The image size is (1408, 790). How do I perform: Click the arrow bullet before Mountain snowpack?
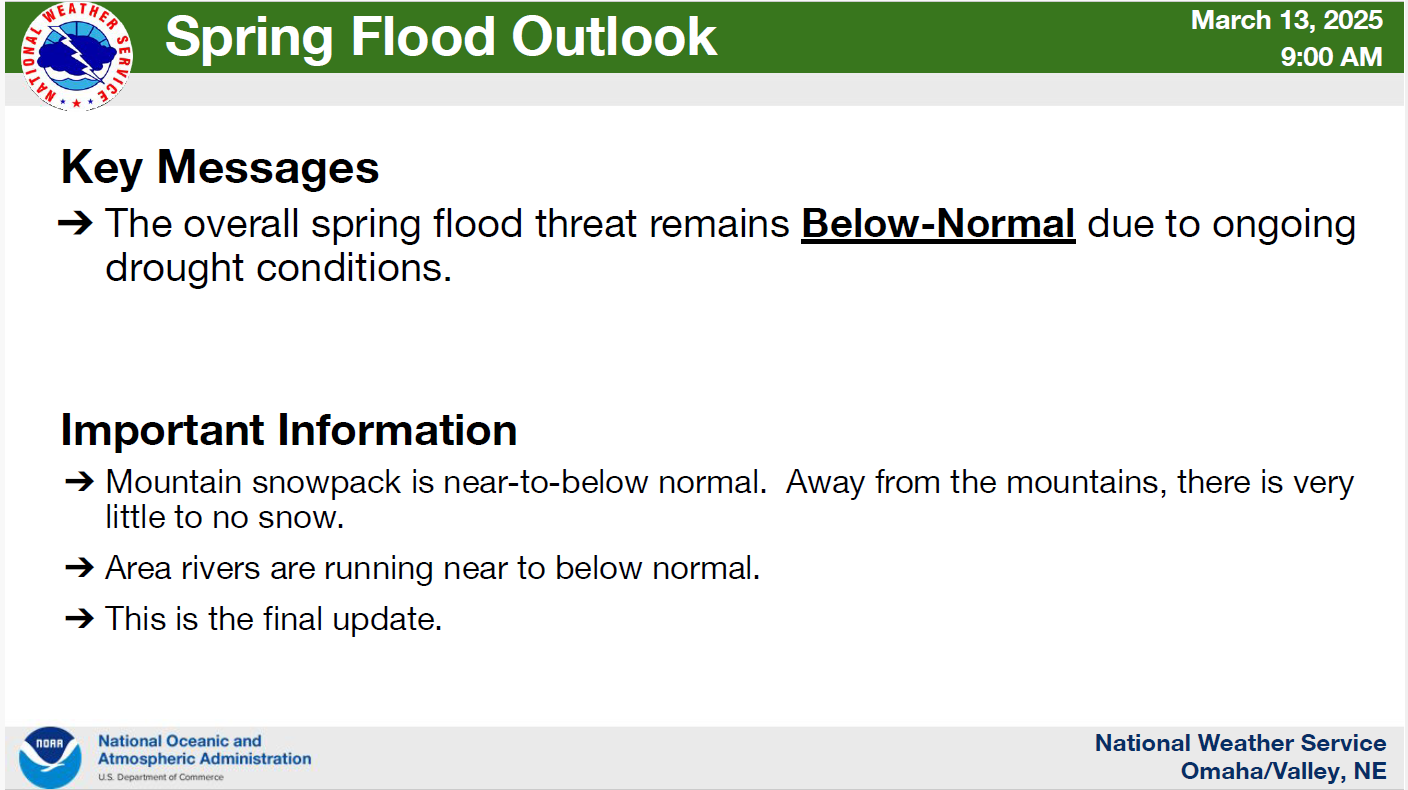point(79,482)
